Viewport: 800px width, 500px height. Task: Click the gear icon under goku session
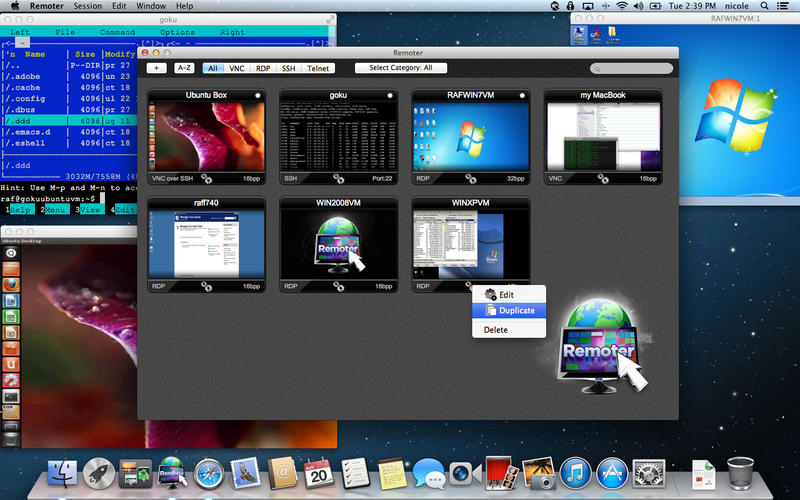click(339, 178)
